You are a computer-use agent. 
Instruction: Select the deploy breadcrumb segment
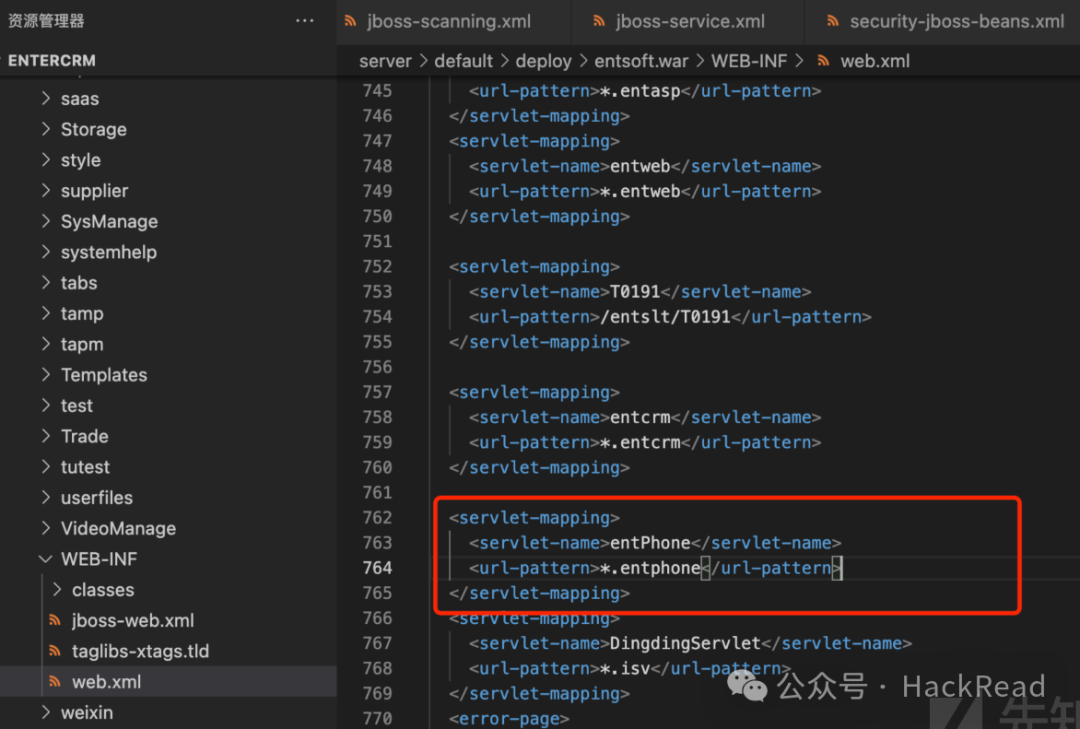543,61
